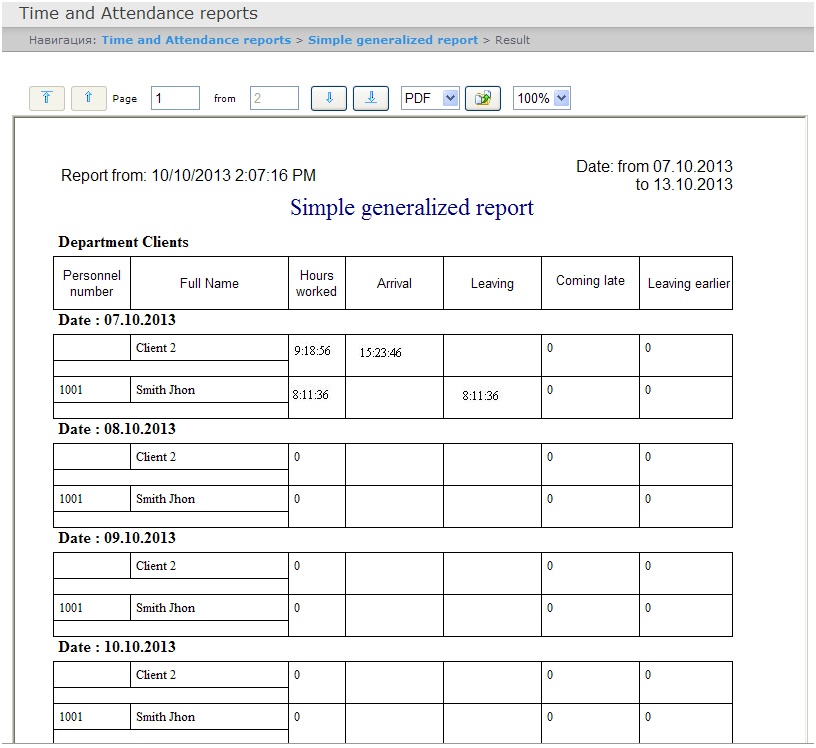Click the Hours worked column header
Viewport: 816px width, 748px height.
[x=316, y=283]
